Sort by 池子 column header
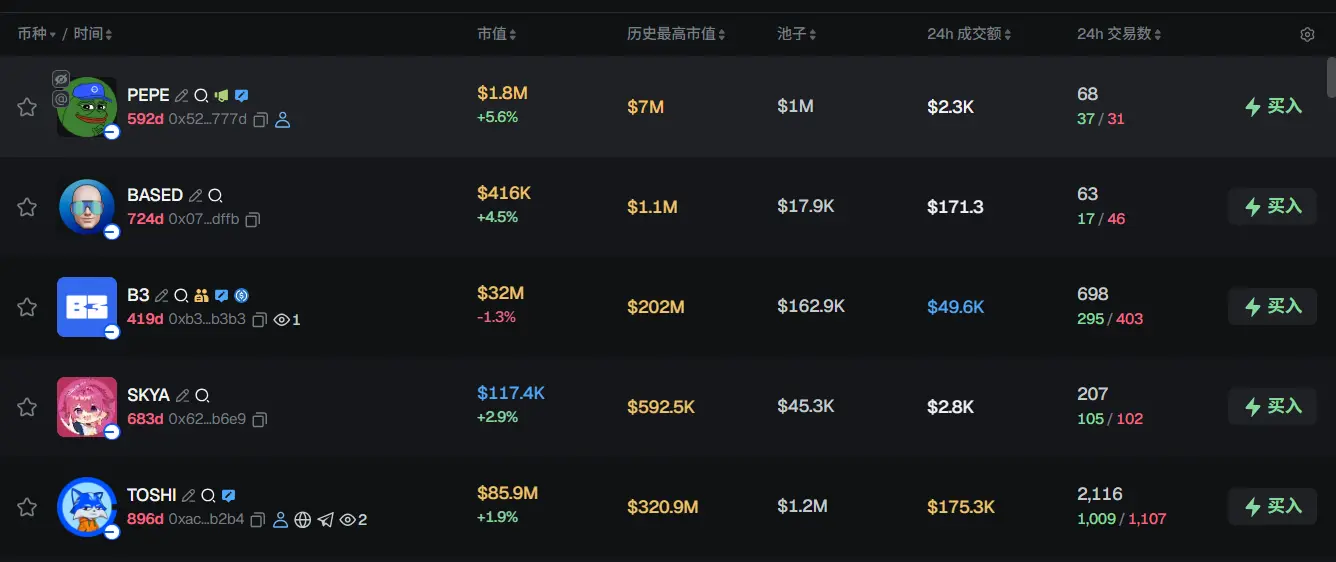 pos(796,35)
